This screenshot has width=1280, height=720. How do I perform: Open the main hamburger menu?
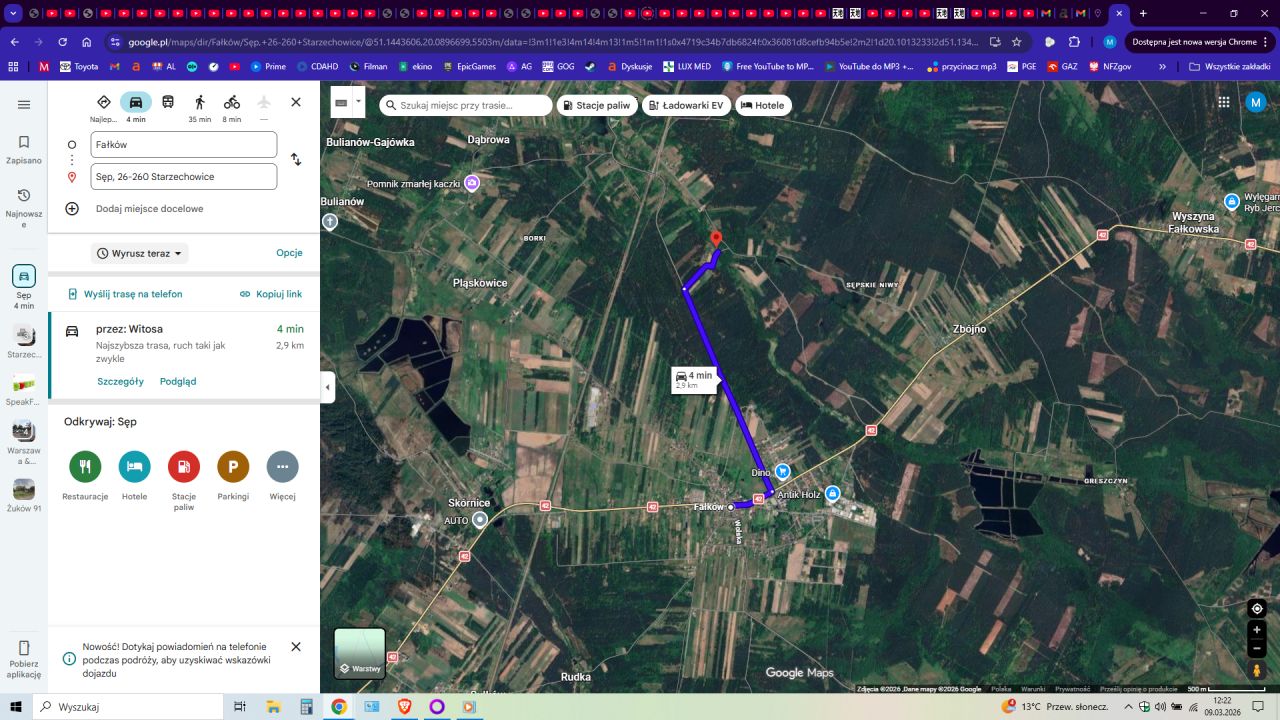pyautogui.click(x=24, y=105)
